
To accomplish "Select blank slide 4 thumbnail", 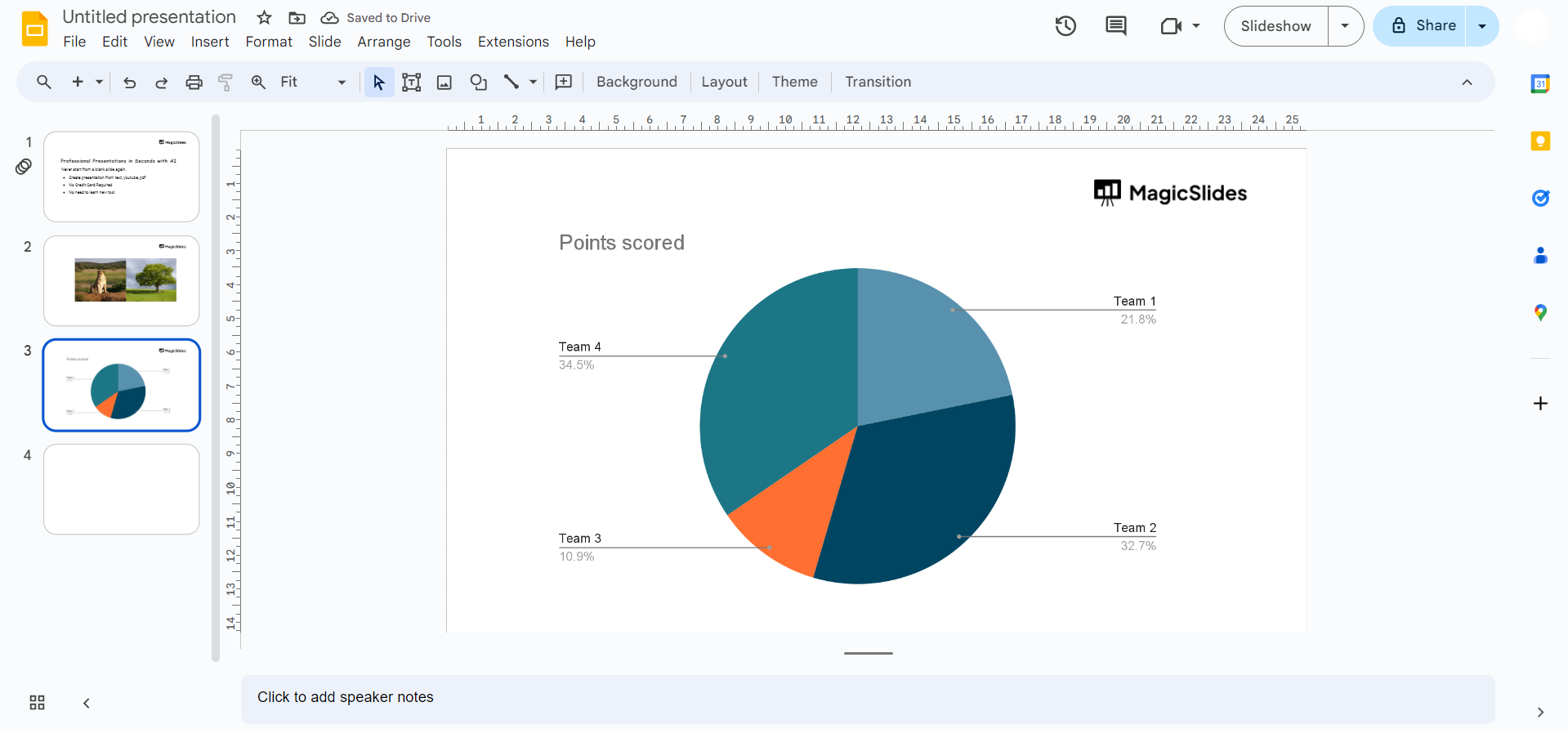I will point(122,490).
